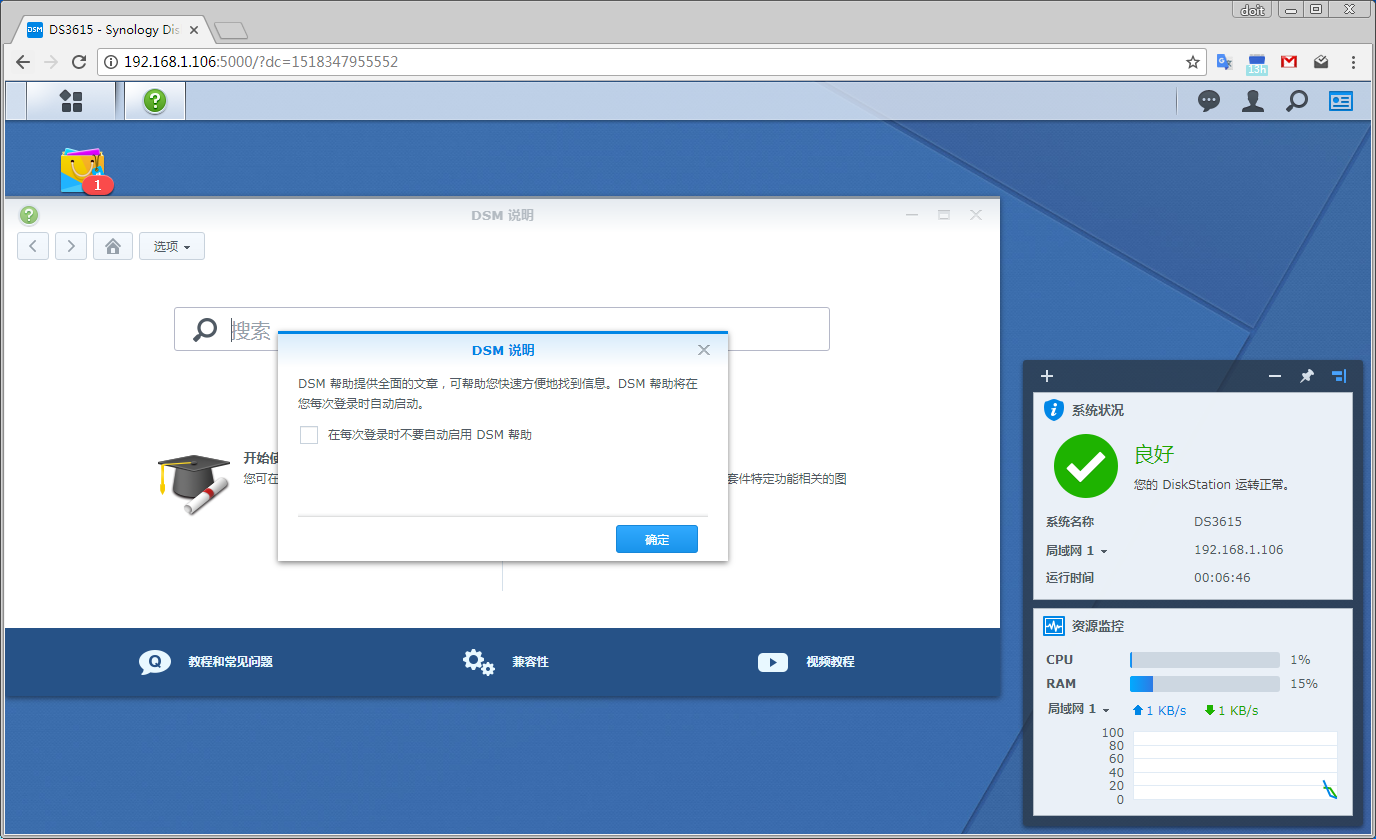Viewport: 1376px width, 839px height.
Task: Click the DSM Help taskbar icon
Action: [155, 101]
